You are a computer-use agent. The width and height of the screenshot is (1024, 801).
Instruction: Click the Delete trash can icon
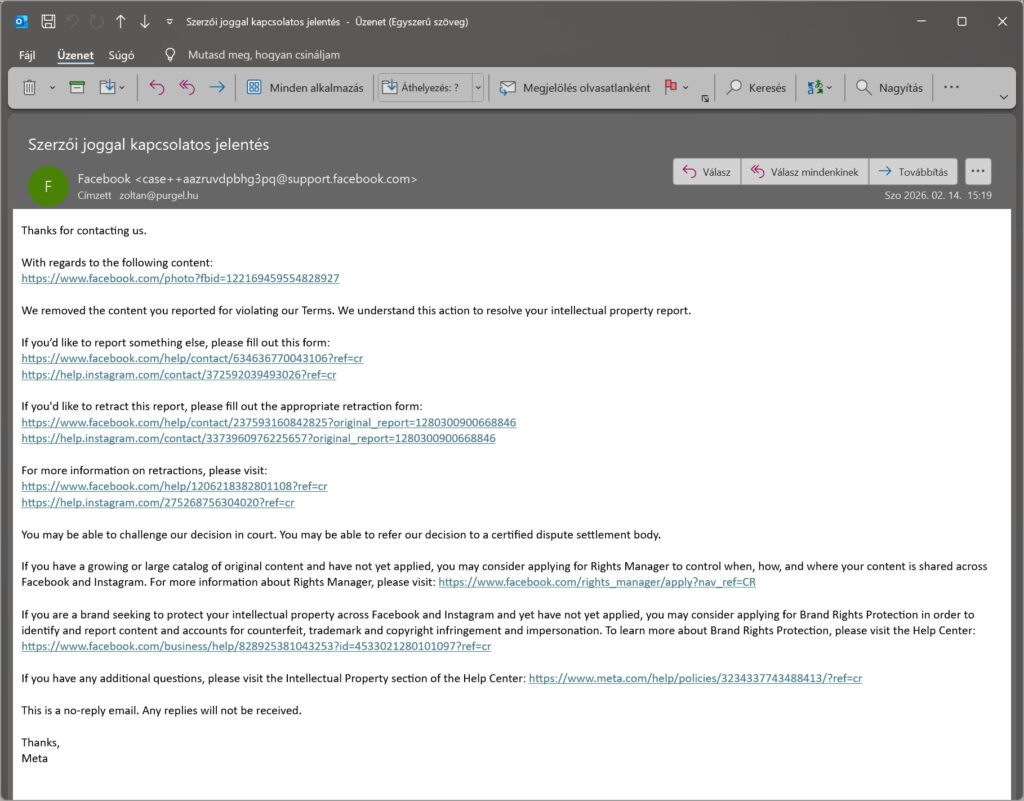(x=29, y=88)
